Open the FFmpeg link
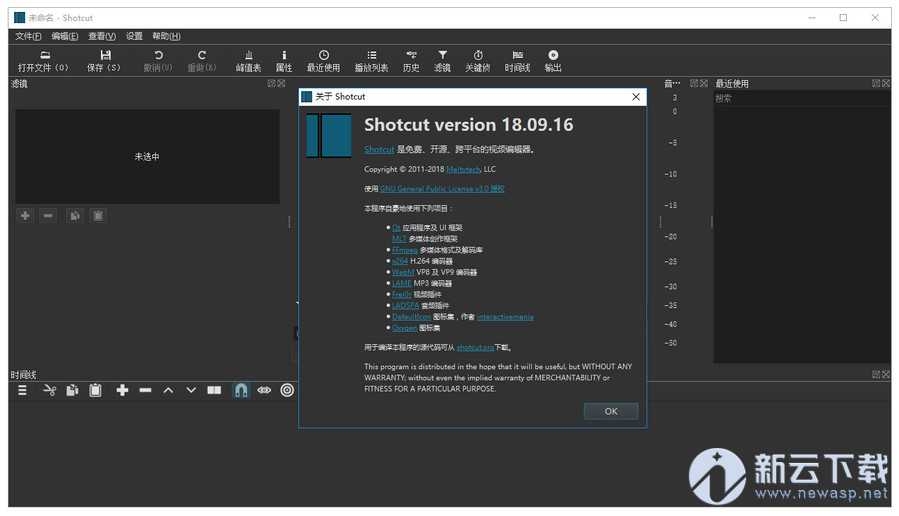Viewport: 899px width, 516px height. [x=405, y=250]
